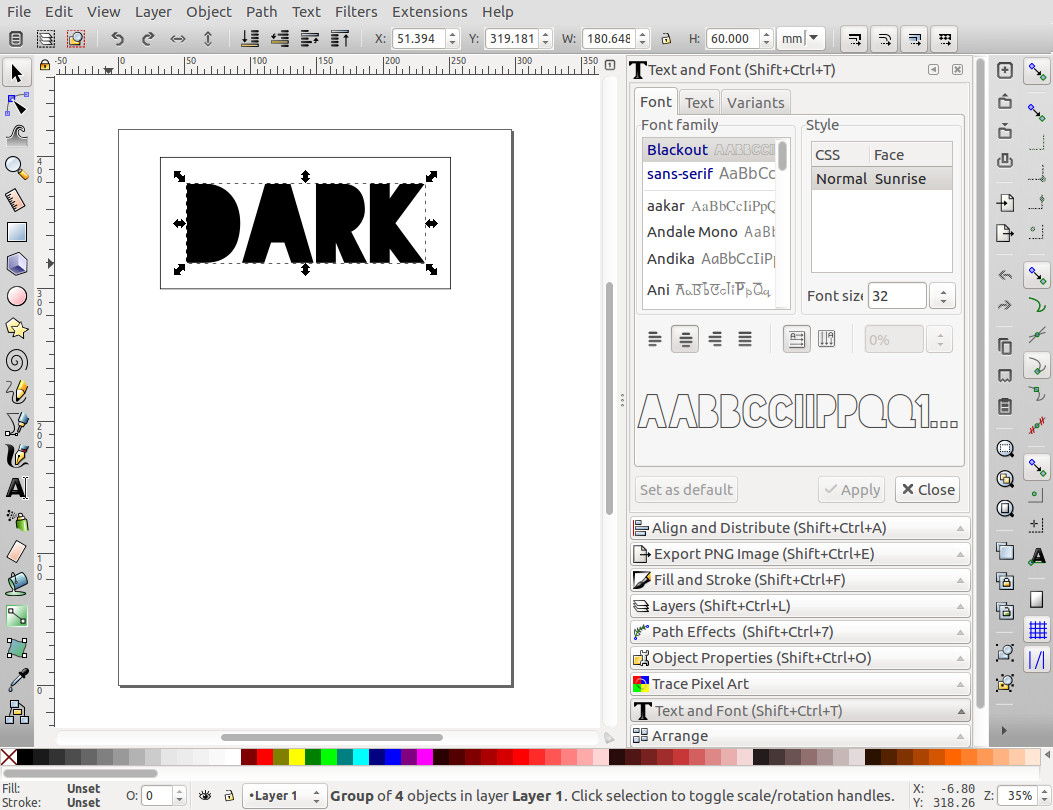Viewport: 1053px width, 810px height.
Task: Open the Extensions menu
Action: point(430,12)
